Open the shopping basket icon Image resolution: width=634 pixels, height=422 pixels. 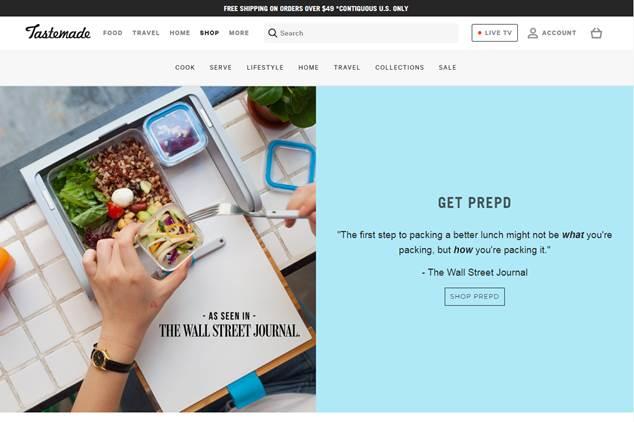click(x=596, y=33)
